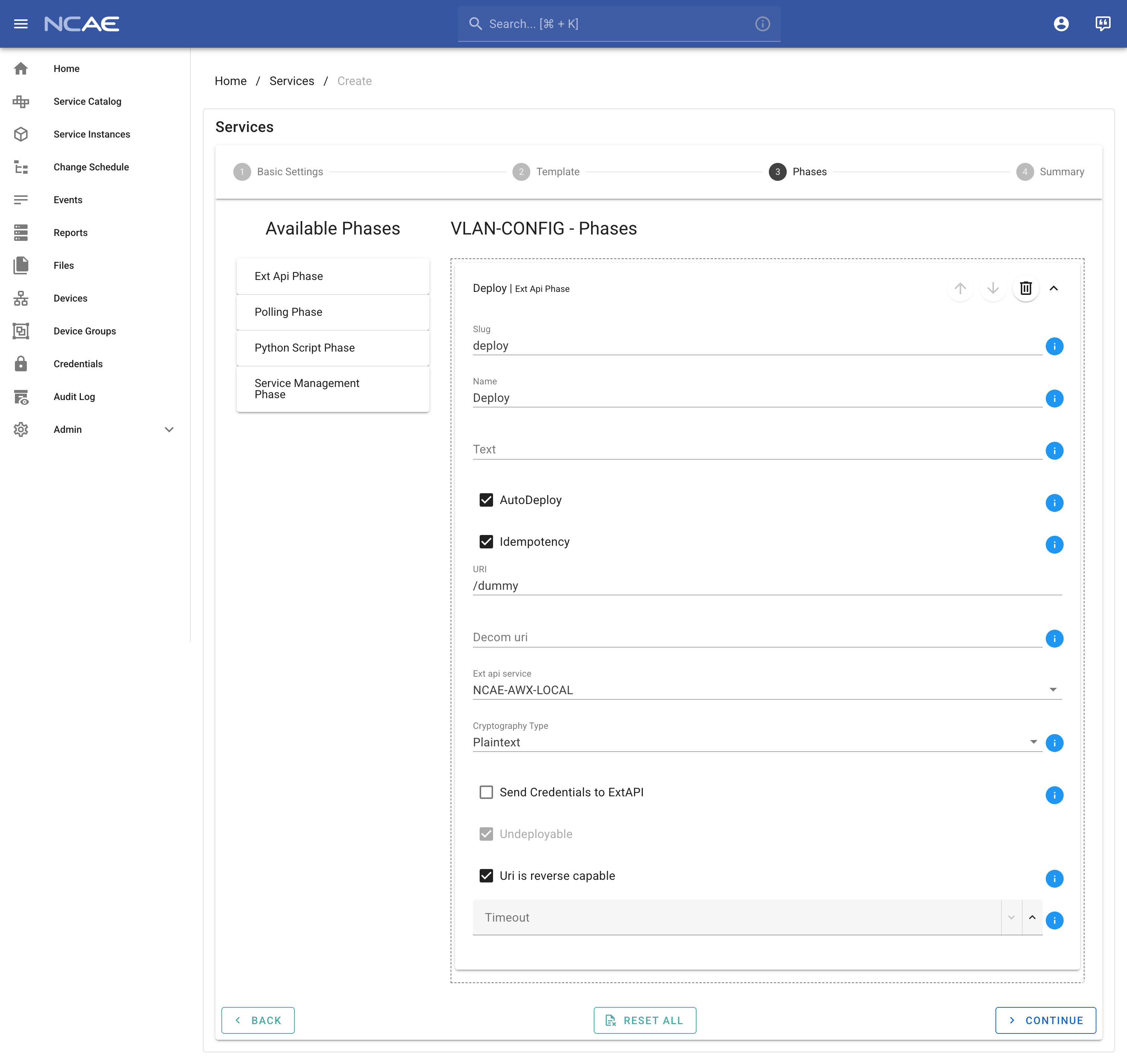The height and width of the screenshot is (1064, 1127).
Task: Add the Python Script Phase
Action: coord(333,348)
